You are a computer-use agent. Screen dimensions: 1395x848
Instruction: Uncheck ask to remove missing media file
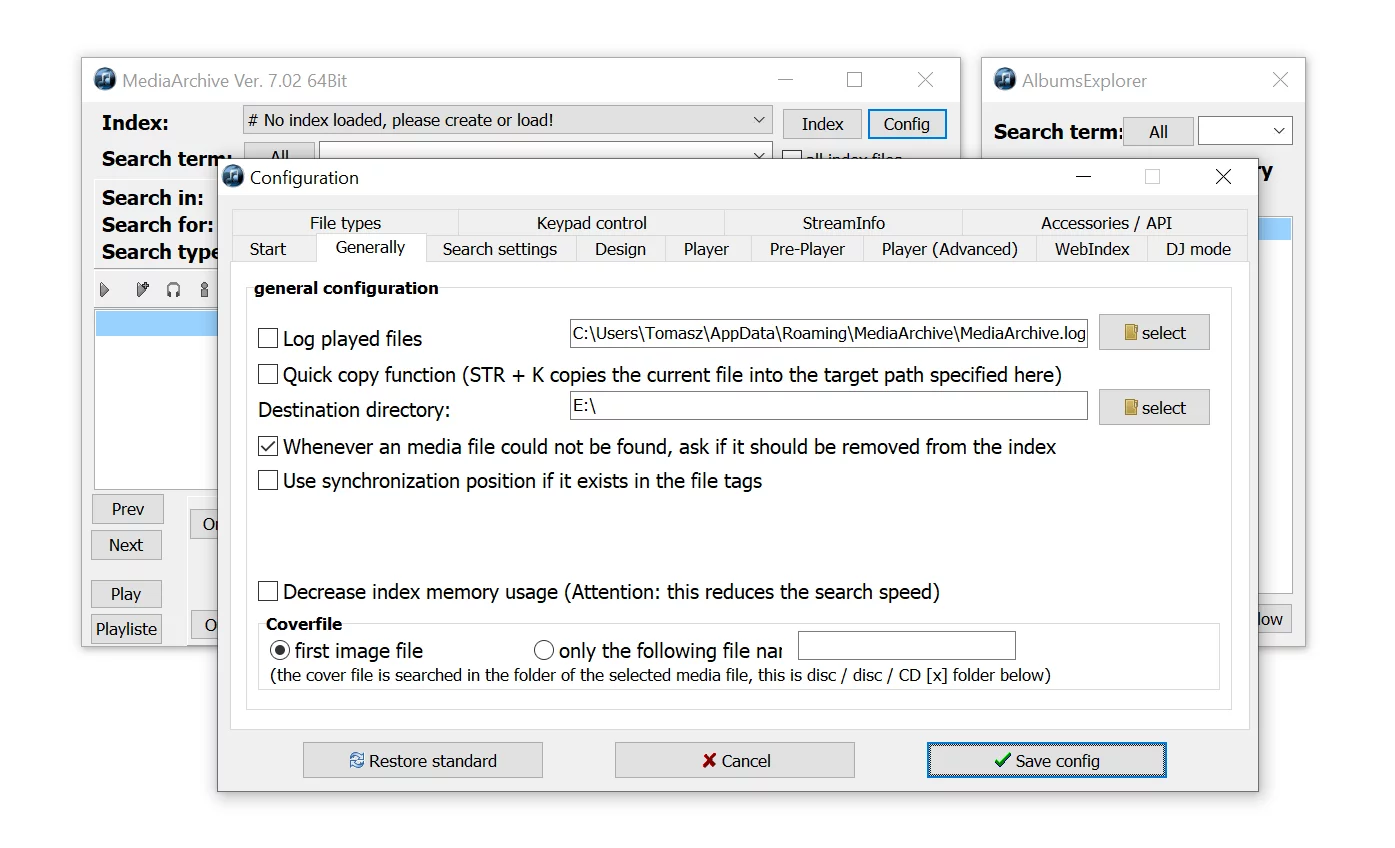[268, 446]
